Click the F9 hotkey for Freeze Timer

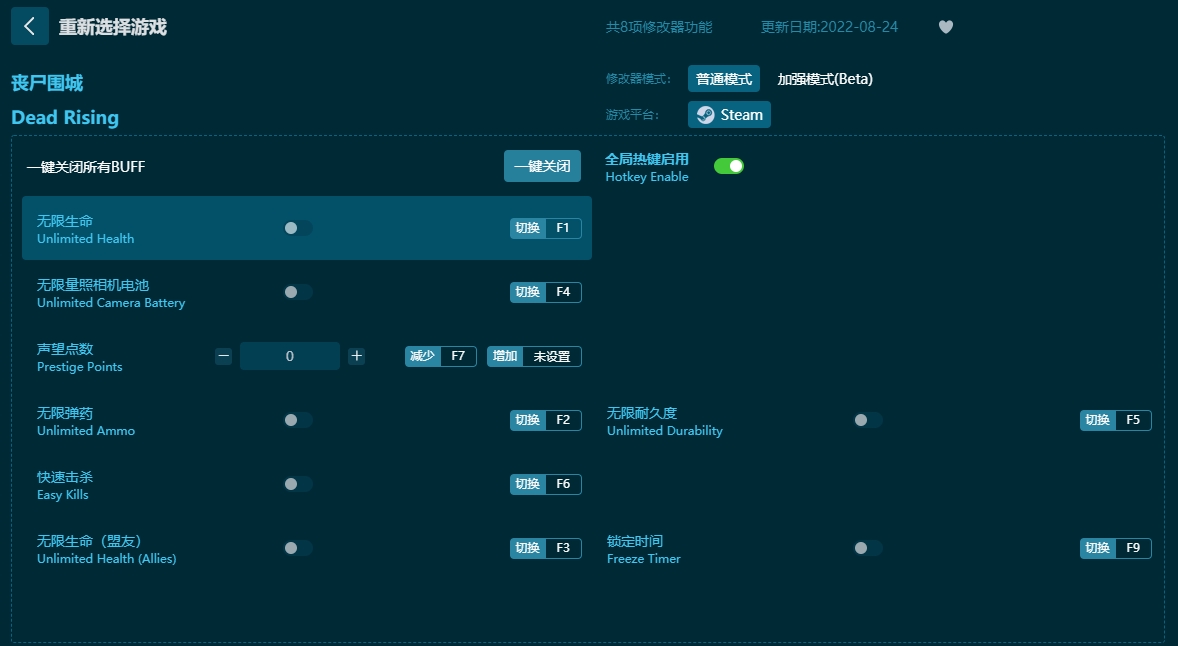click(x=1116, y=548)
